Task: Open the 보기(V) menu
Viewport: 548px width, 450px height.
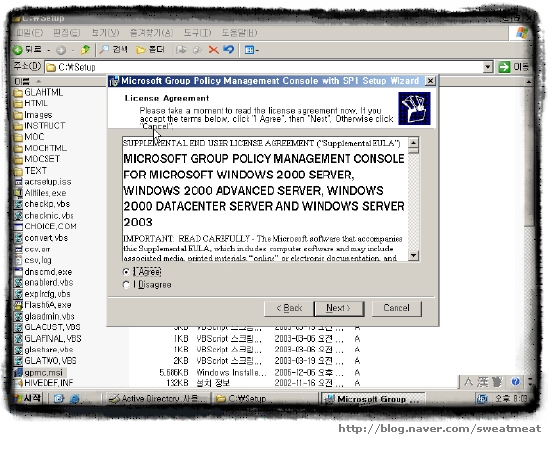Action: [105, 33]
